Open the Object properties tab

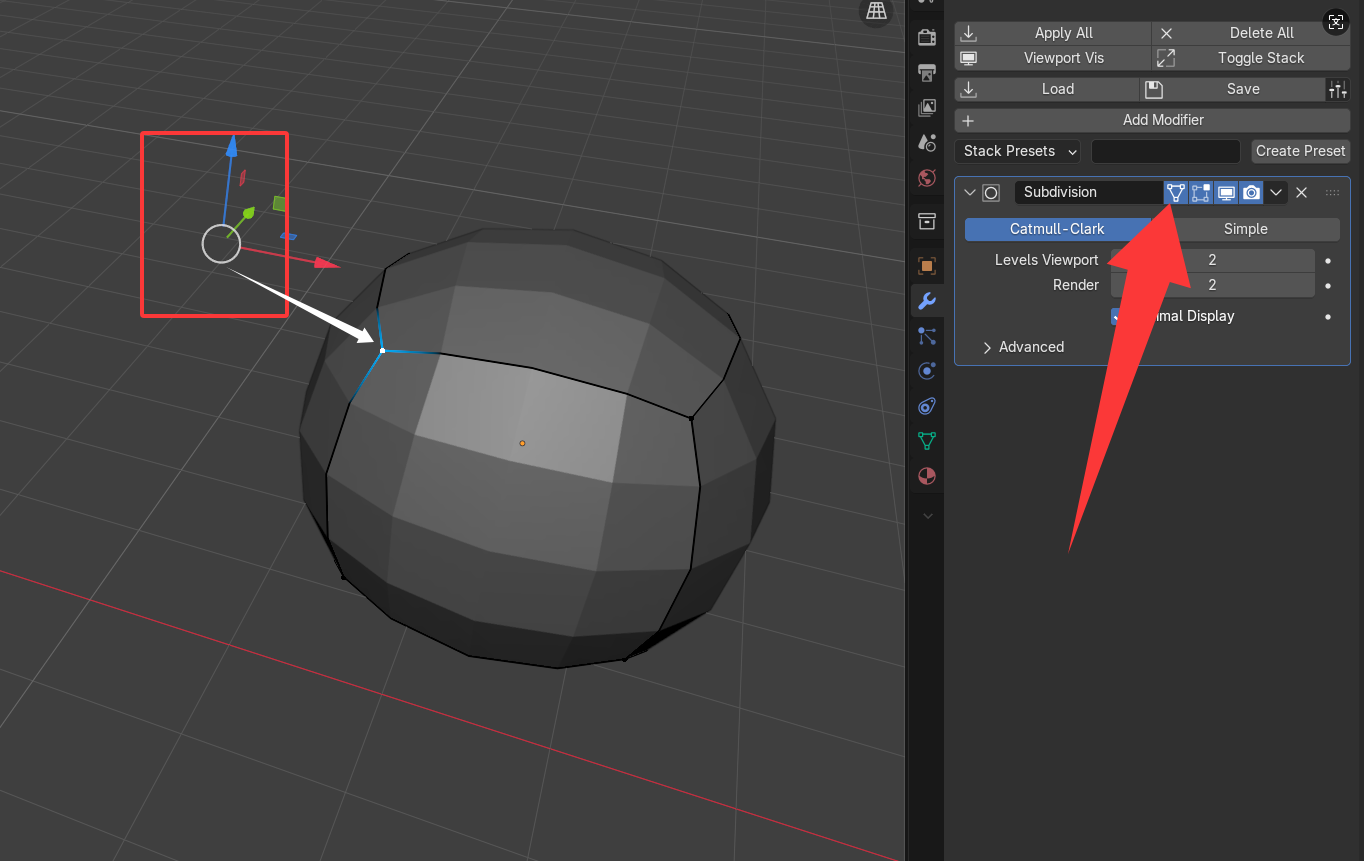coord(927,266)
